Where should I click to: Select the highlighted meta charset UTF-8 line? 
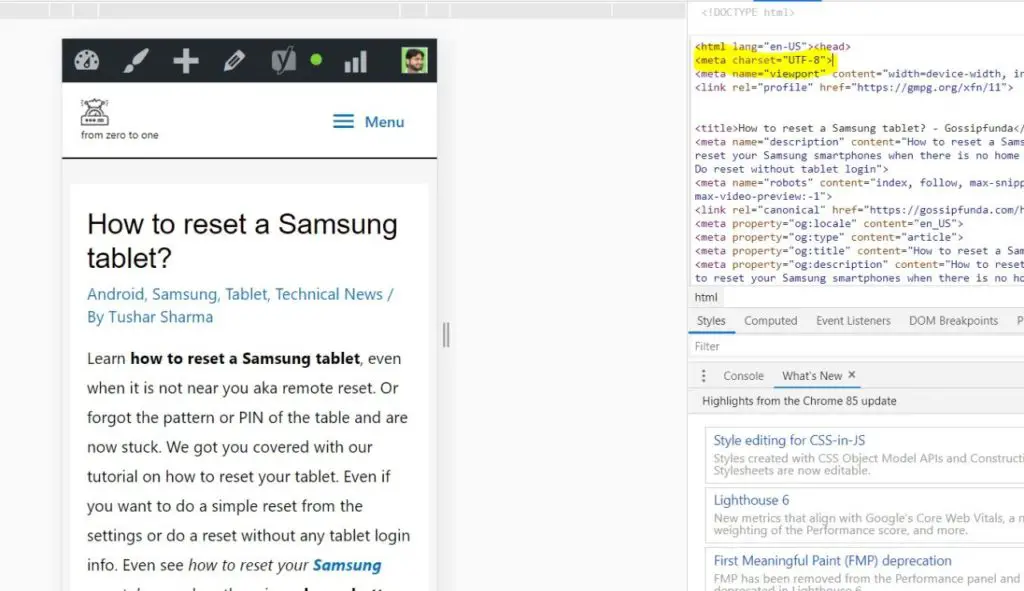[764, 60]
